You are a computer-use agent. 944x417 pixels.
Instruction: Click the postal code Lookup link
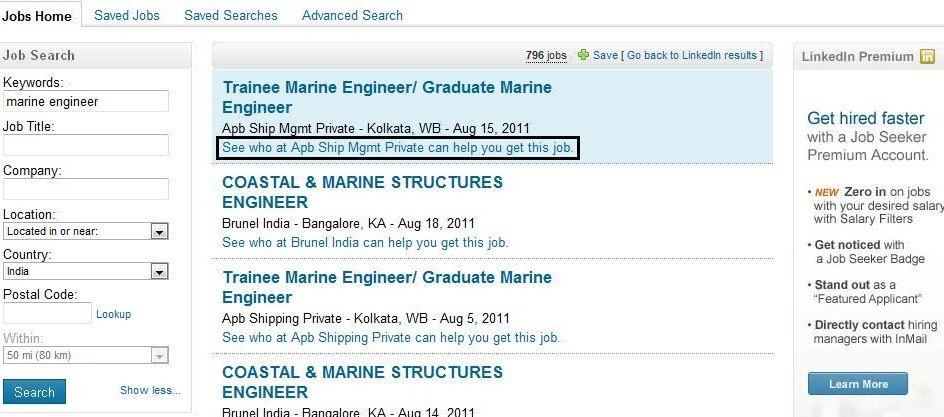pyautogui.click(x=113, y=314)
